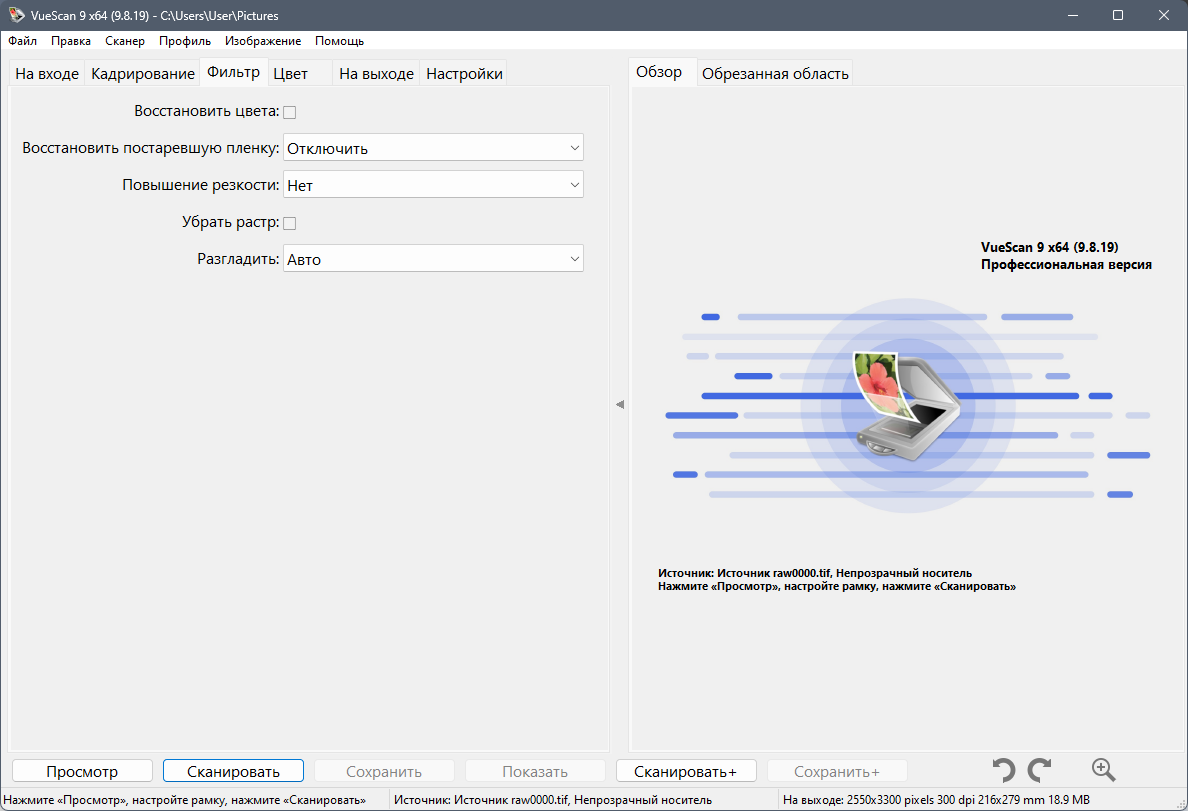Rotate image counterclockwise with the left arrow icon

pyautogui.click(x=1004, y=770)
